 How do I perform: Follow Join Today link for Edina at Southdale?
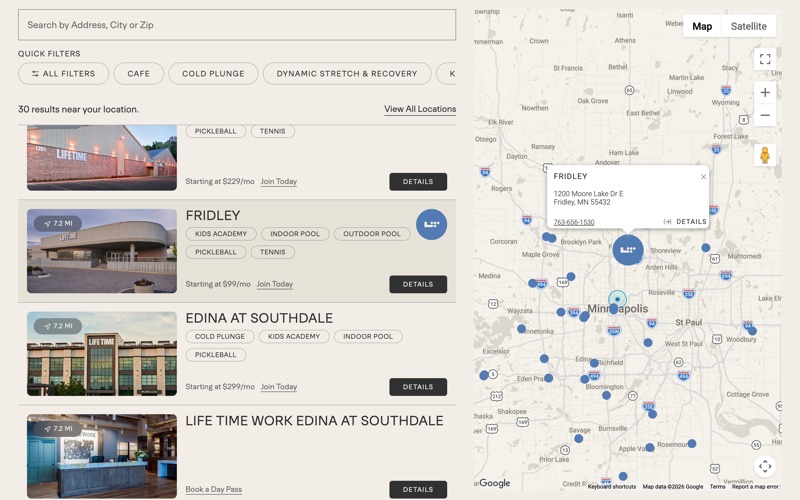click(x=279, y=387)
